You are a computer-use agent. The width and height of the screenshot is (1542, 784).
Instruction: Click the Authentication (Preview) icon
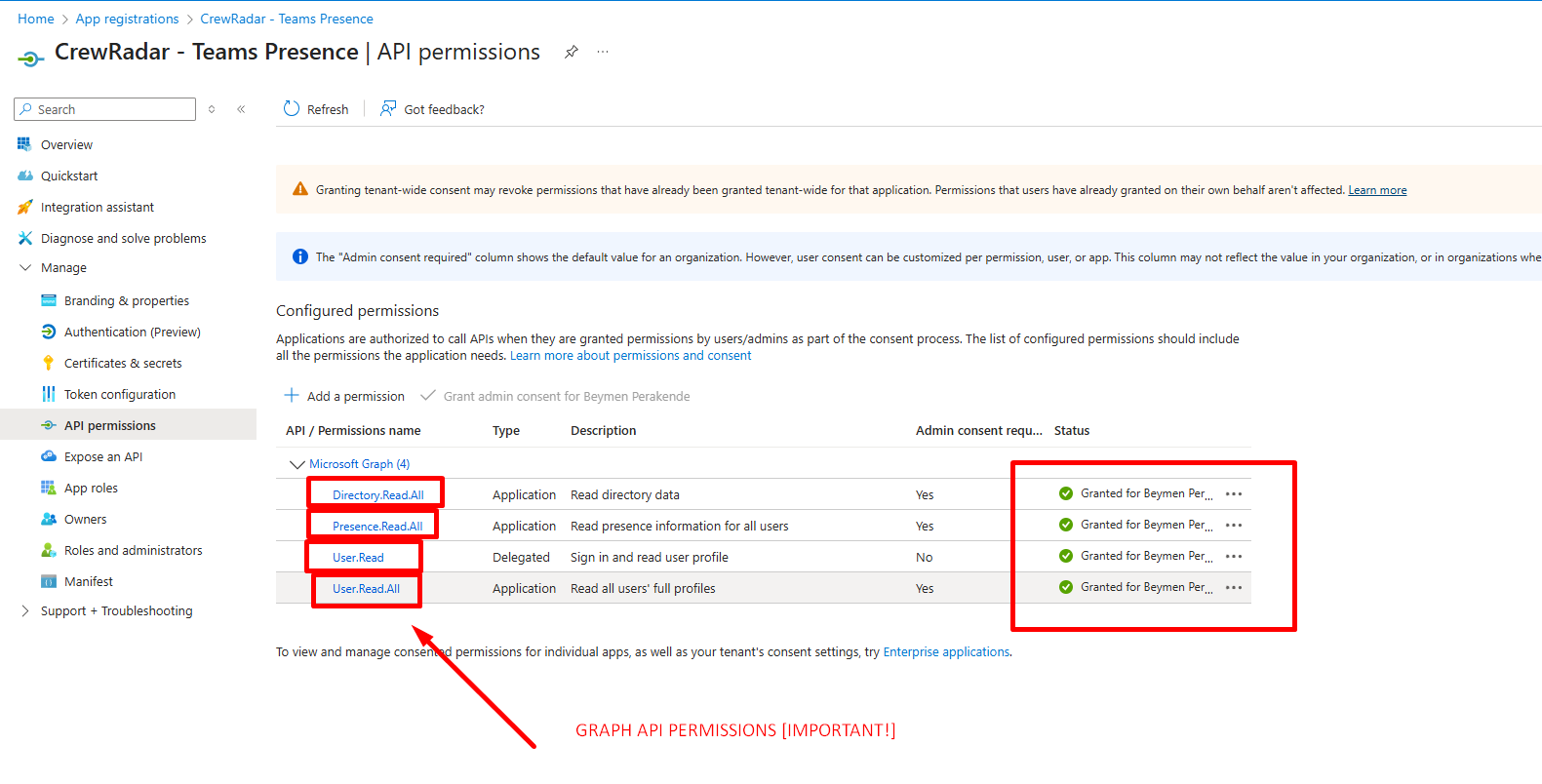tap(48, 332)
